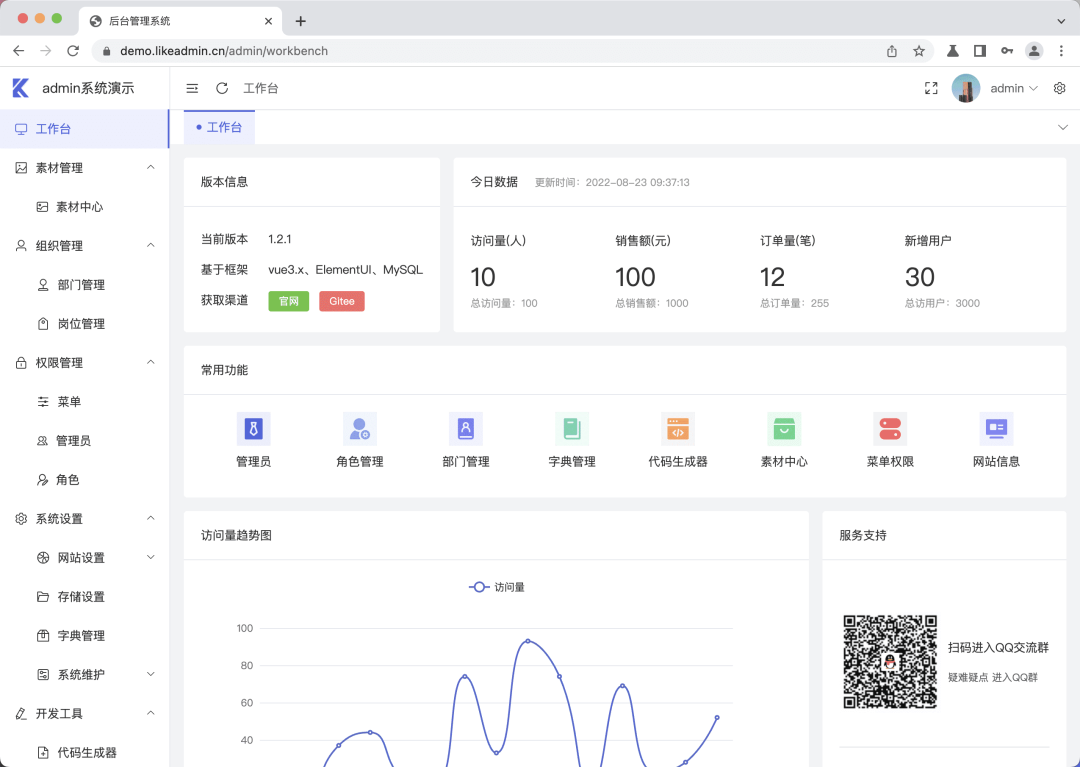
Task: Open the 管理员 shortcut icon in 常用功能
Action: tap(253, 429)
